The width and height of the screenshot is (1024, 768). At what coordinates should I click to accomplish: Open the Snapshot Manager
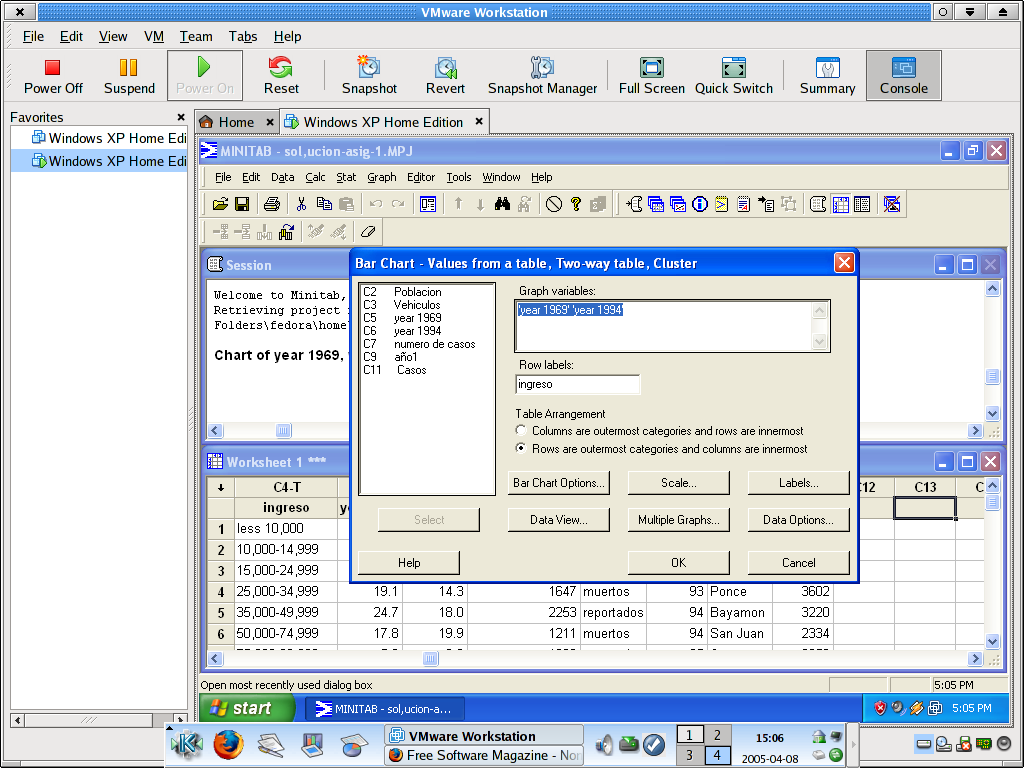(x=542, y=76)
